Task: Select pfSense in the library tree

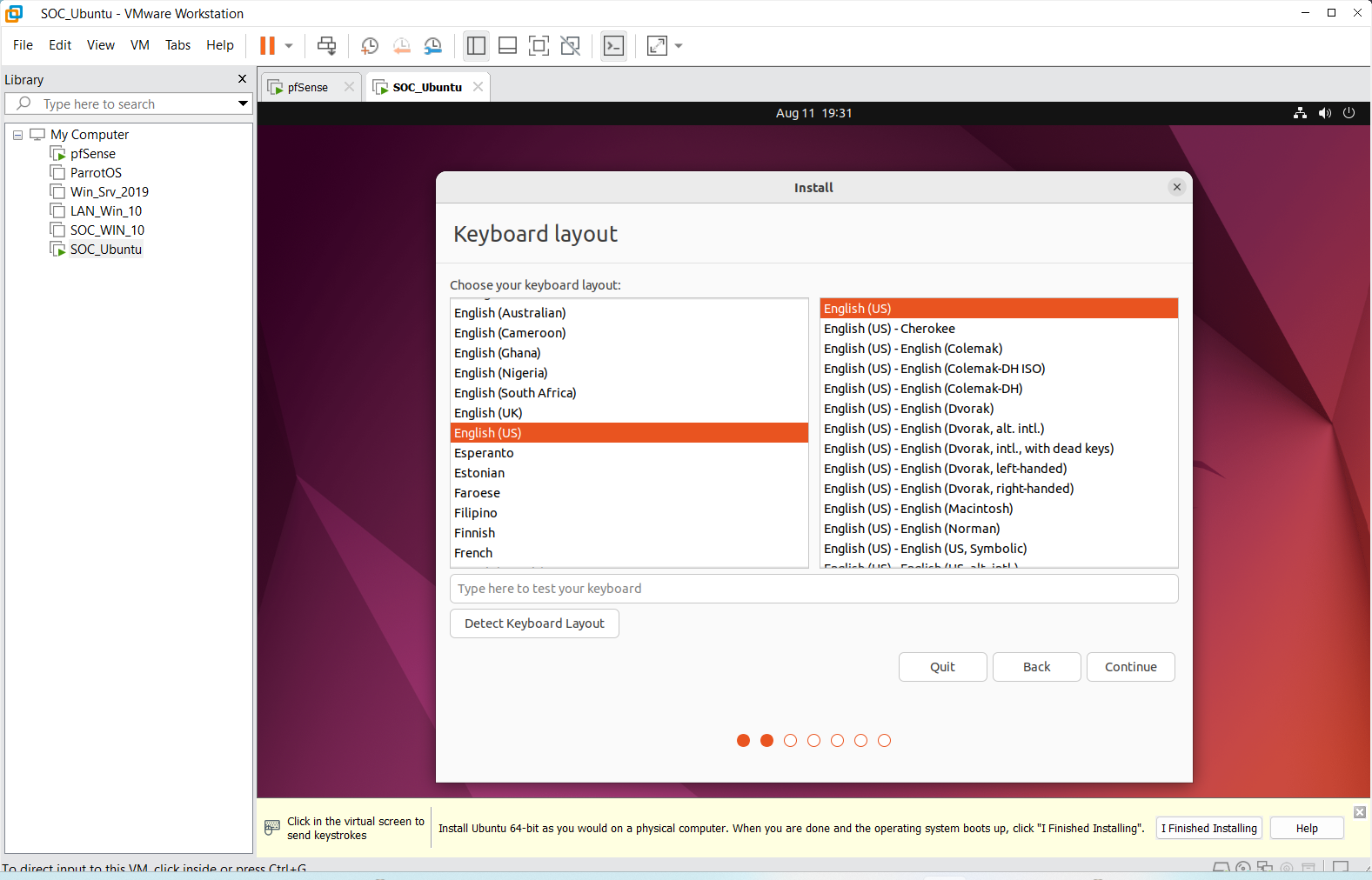Action: coord(92,154)
